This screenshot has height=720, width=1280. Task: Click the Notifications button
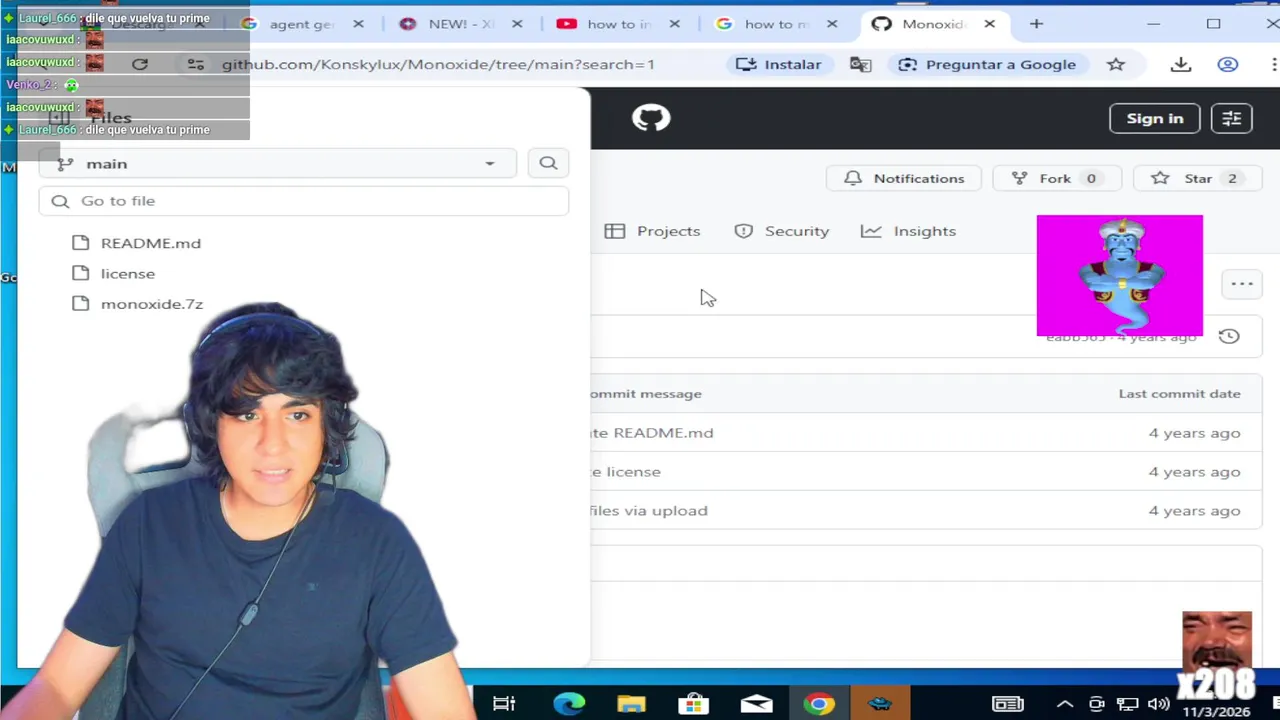click(904, 178)
